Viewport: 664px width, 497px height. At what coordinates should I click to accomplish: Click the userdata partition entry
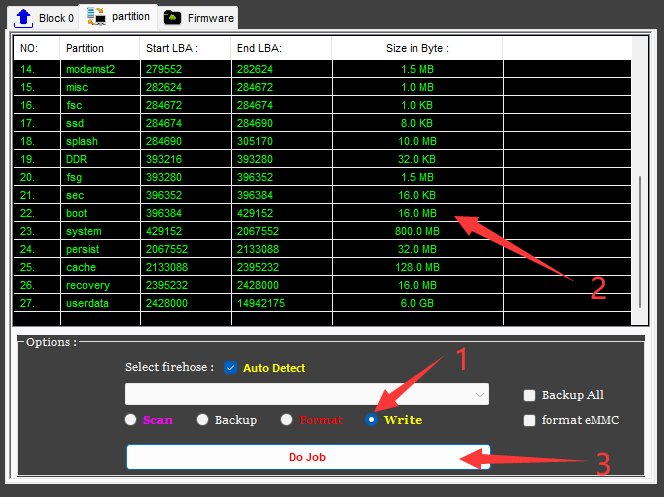tap(87, 303)
